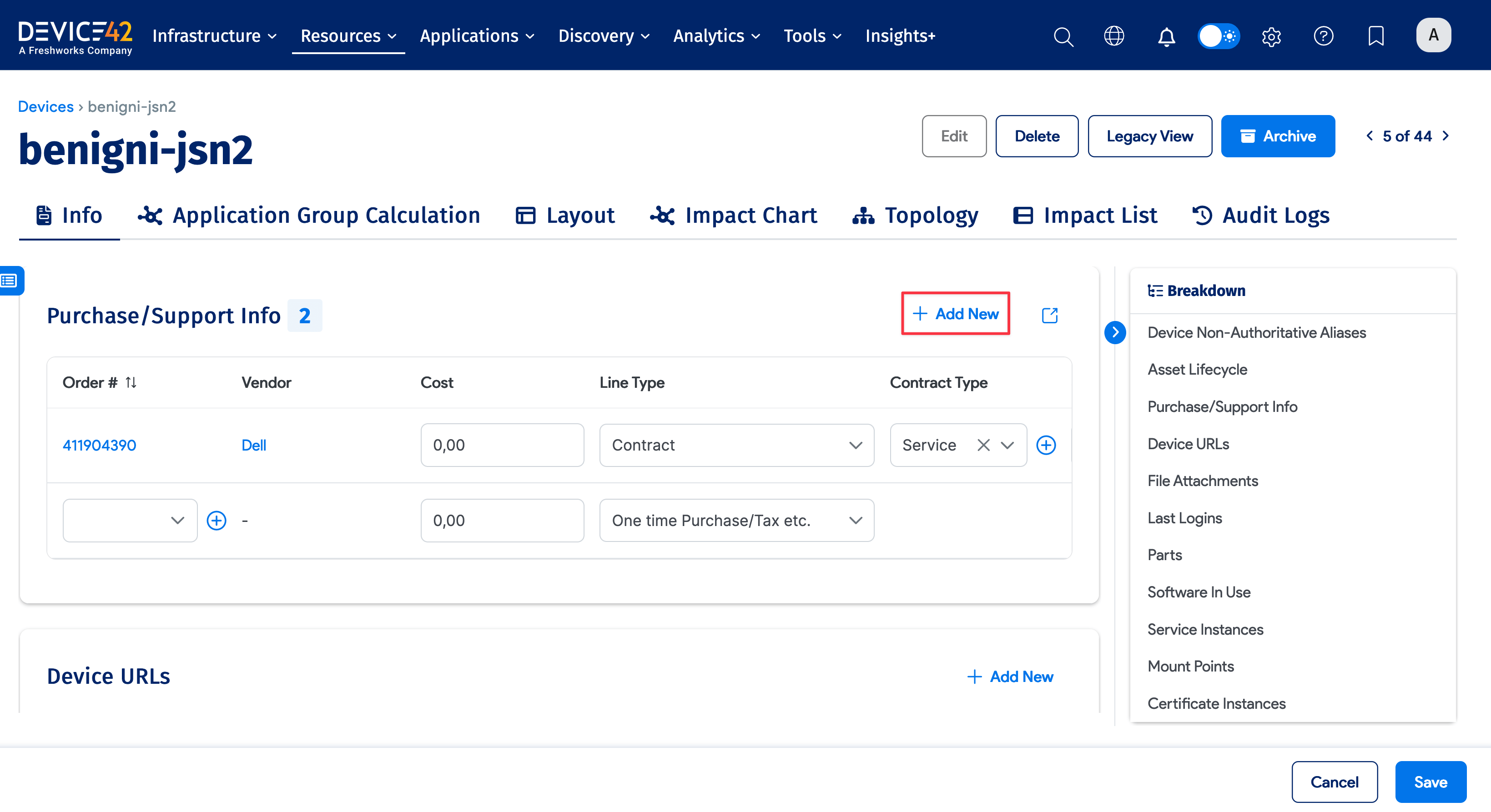Open the settings gear icon
Screen dimensions: 1491x812
point(1271,36)
